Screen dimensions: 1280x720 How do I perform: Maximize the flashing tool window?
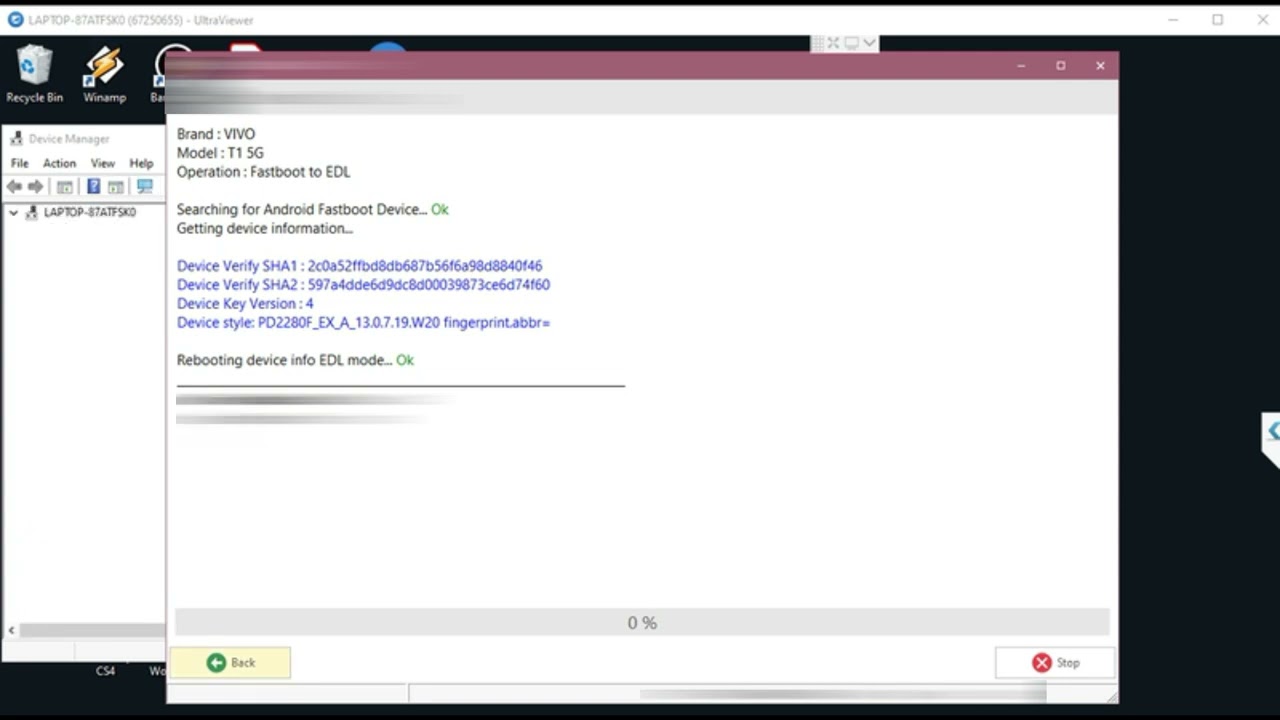pyautogui.click(x=1061, y=66)
